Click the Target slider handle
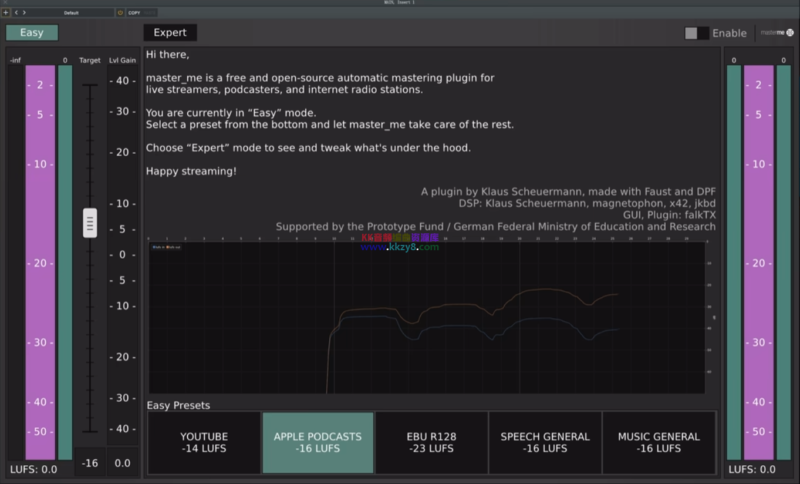 [90, 223]
